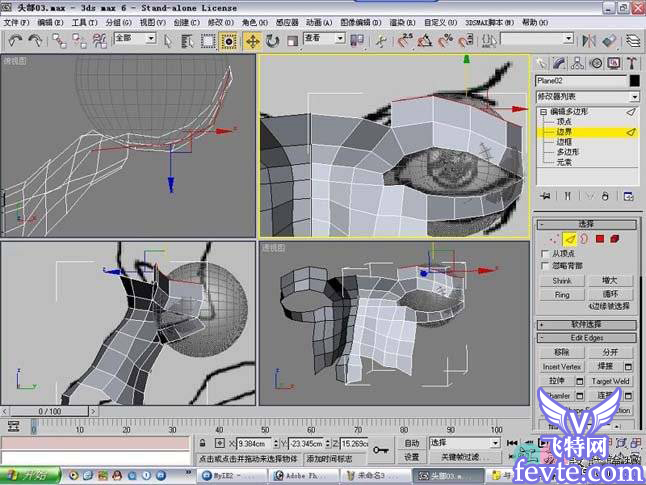Click the Mirror Selected Objects tool
This screenshot has height=485, width=646.
(589, 40)
